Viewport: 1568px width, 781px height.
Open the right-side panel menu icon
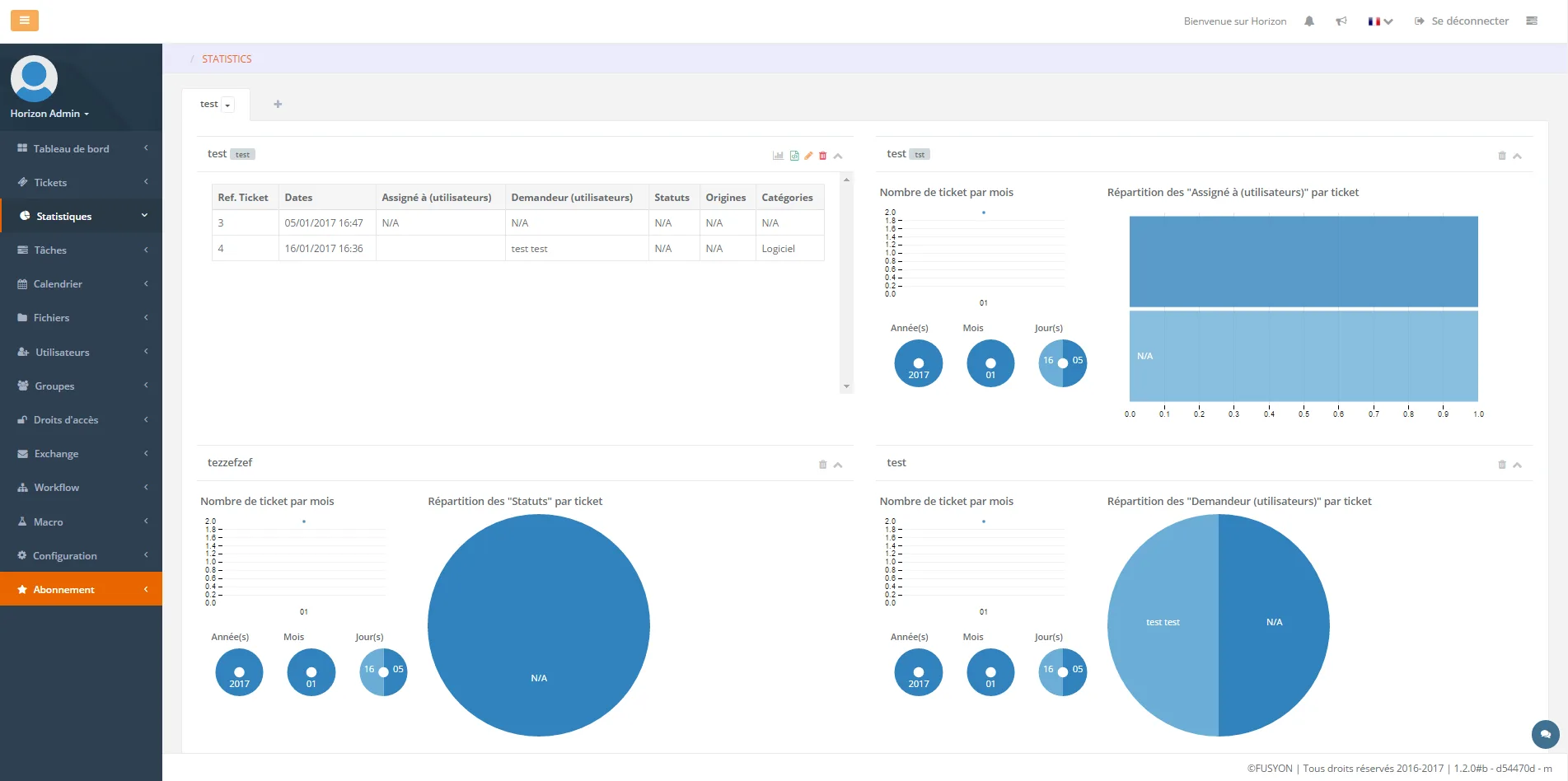(x=1532, y=21)
